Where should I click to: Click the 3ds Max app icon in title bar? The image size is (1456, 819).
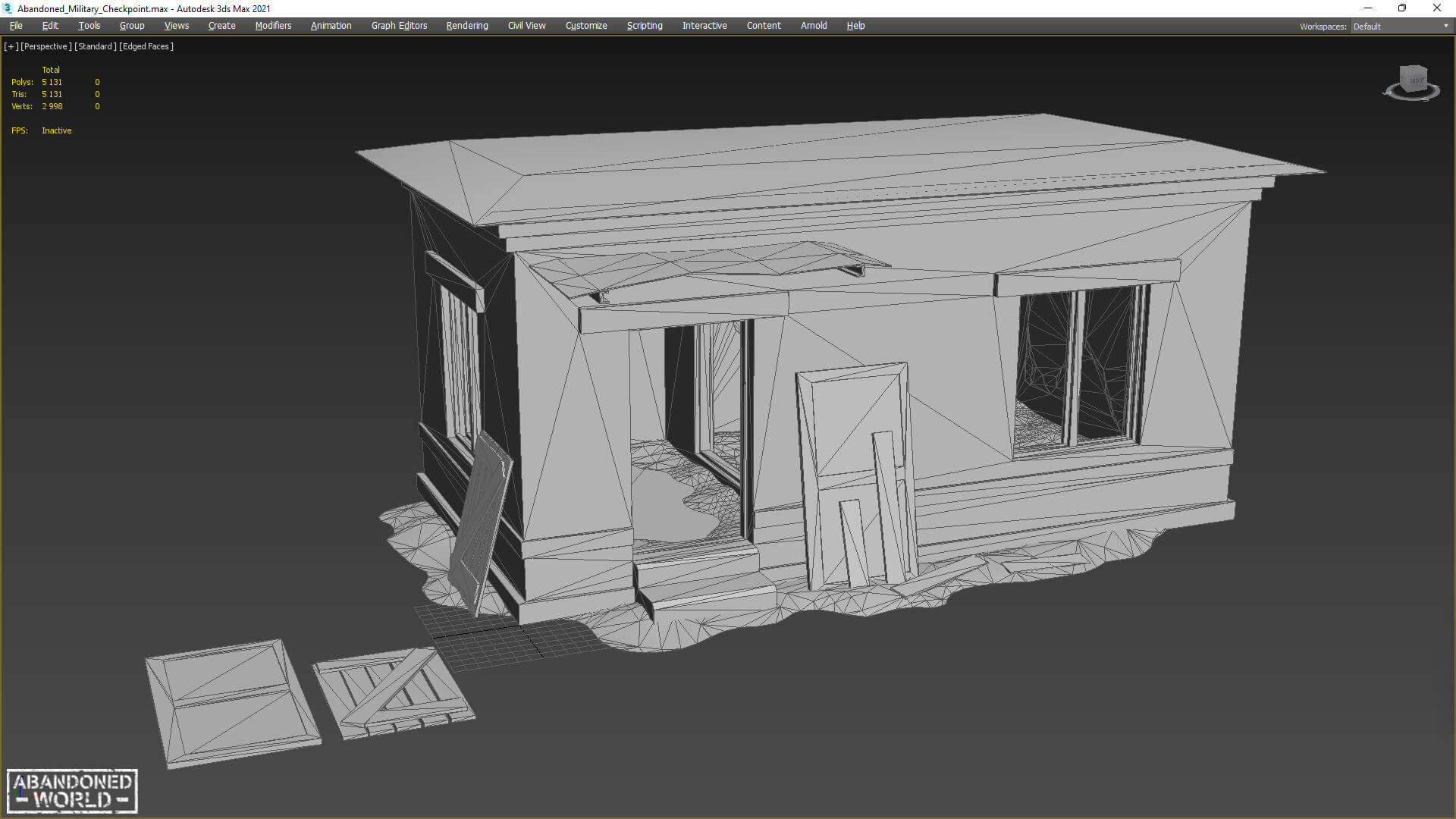click(8, 8)
